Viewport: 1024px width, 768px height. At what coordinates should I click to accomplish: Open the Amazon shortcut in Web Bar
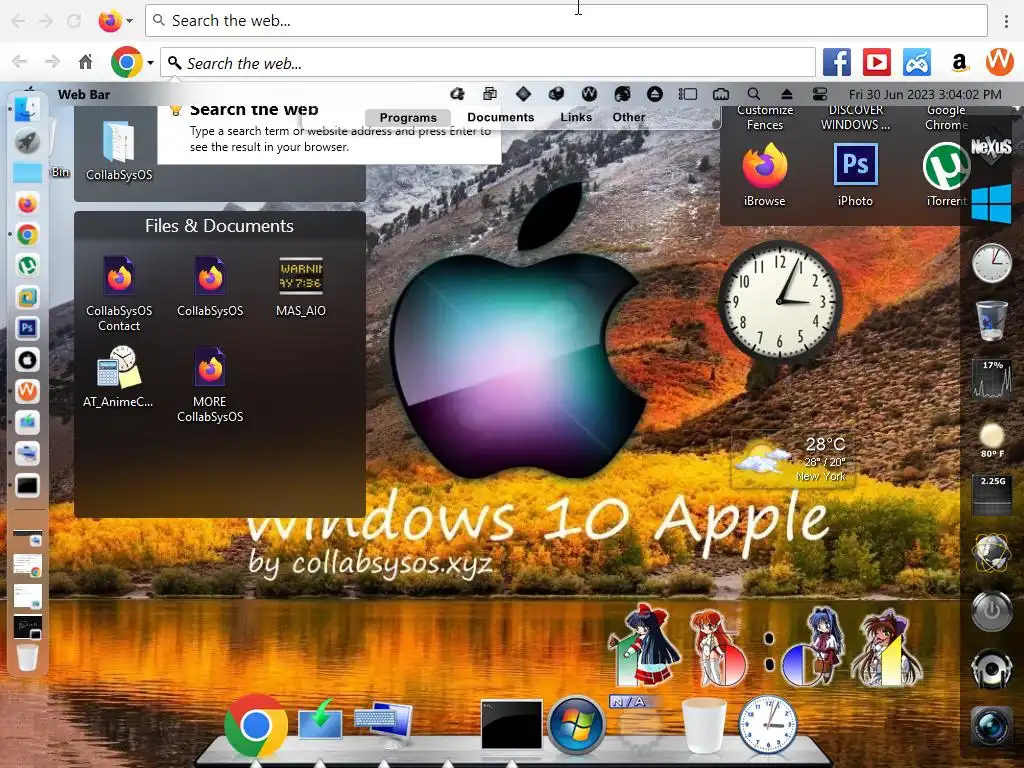click(959, 63)
